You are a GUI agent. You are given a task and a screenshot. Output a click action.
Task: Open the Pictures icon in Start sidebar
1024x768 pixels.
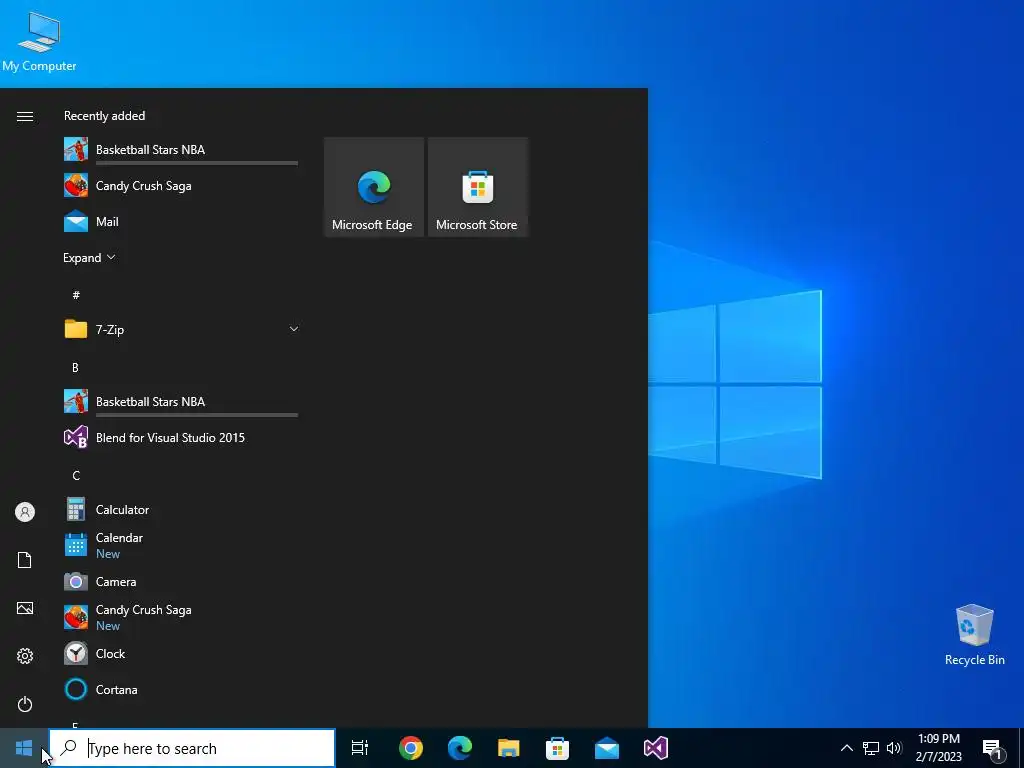(25, 609)
